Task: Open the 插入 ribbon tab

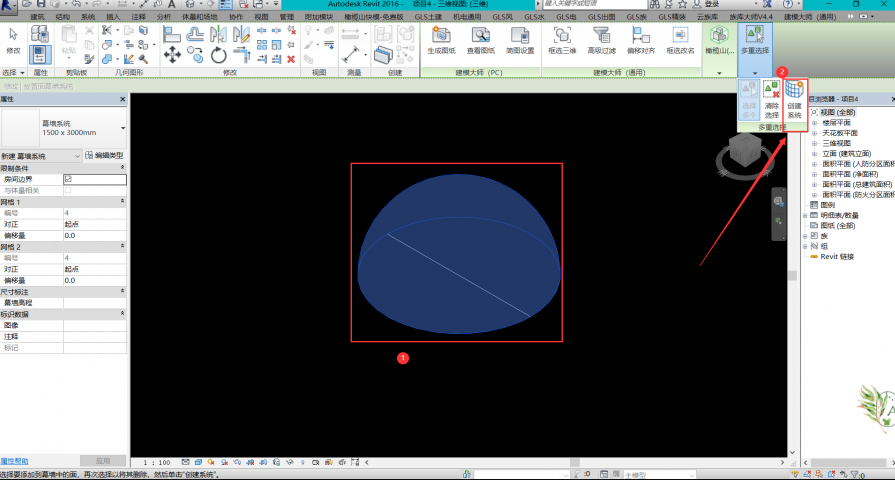Action: pyautogui.click(x=114, y=17)
